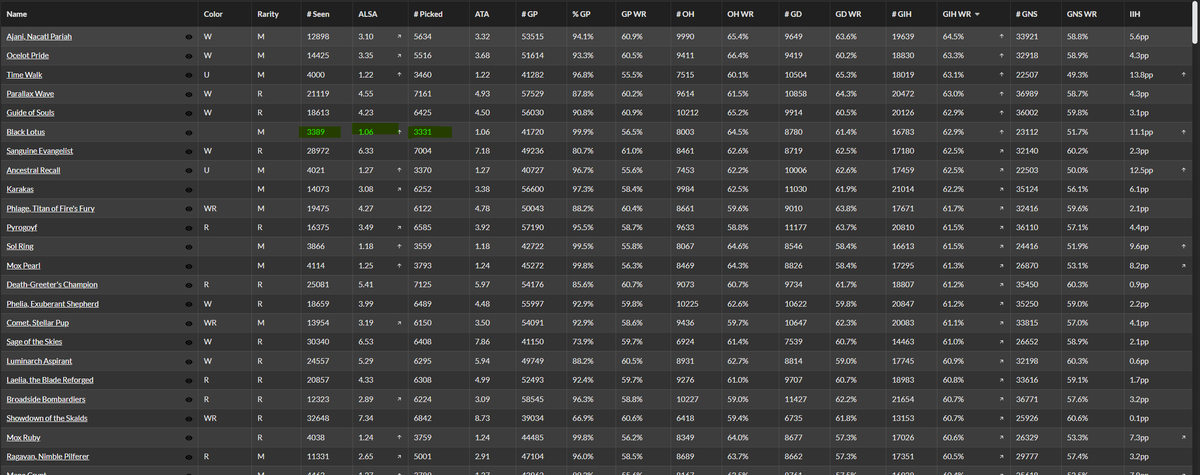Select the 64.5% GIH WR value for Ajani
This screenshot has width=1200, height=475.
pyautogui.click(x=953, y=37)
